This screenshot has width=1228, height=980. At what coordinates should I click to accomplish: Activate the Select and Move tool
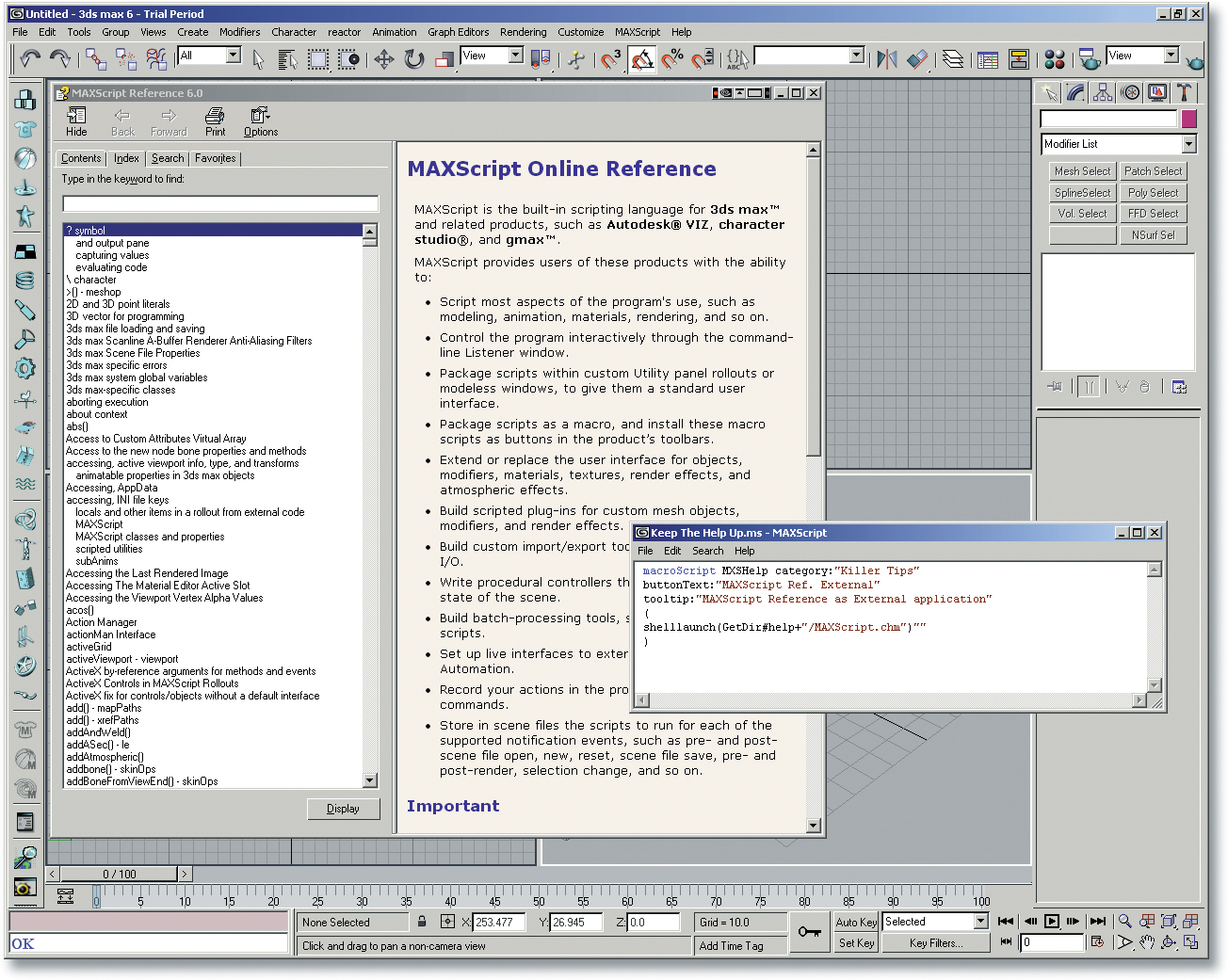tap(384, 59)
